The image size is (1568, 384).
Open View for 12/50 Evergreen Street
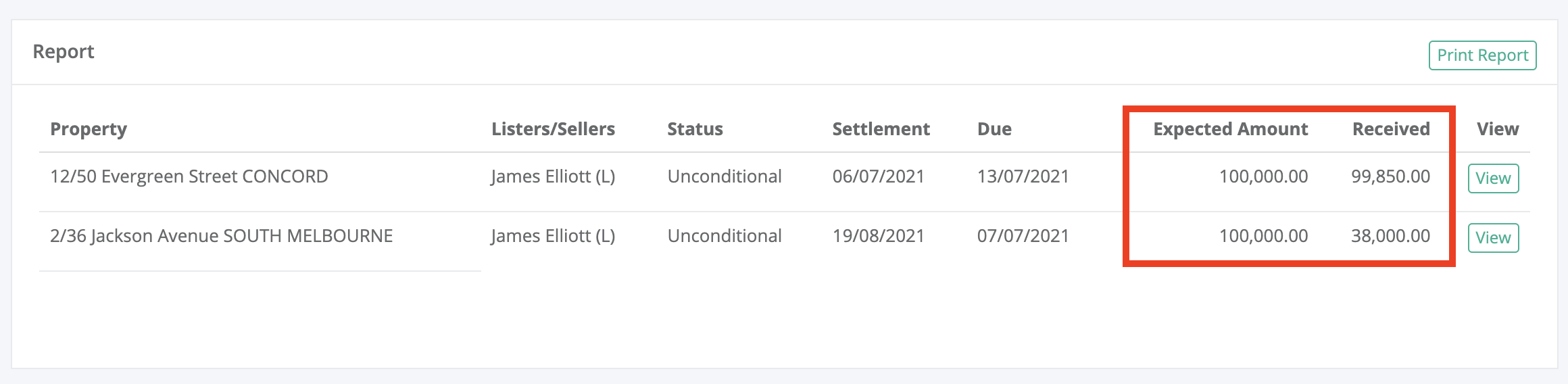[1493, 178]
